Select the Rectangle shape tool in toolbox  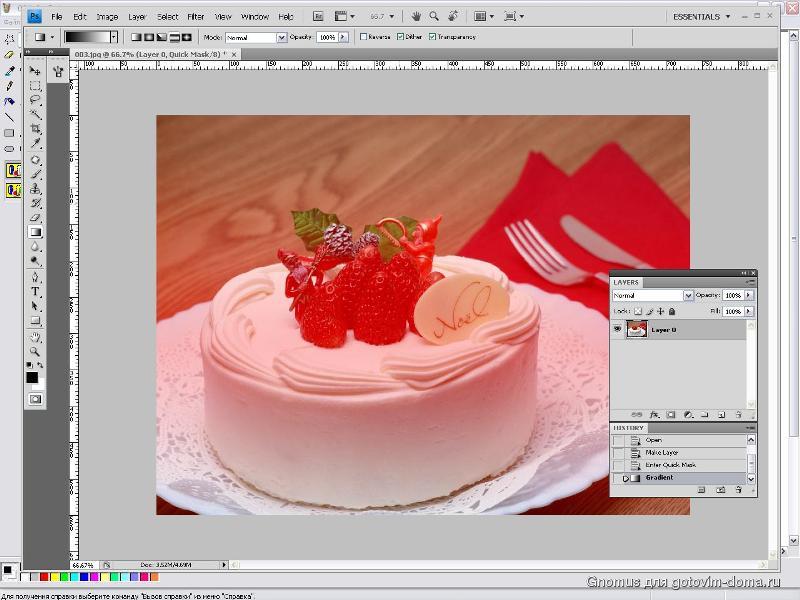pos(35,321)
